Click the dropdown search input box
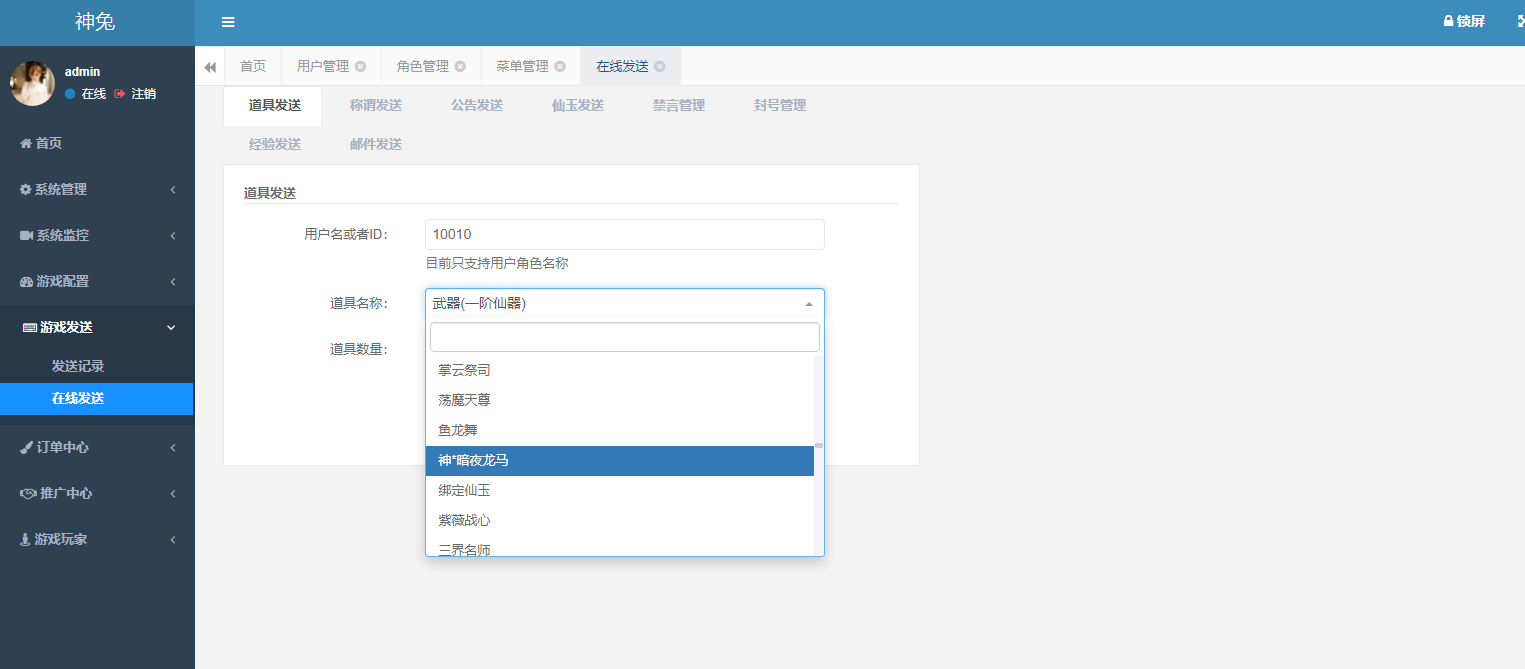1525x669 pixels. coord(624,337)
